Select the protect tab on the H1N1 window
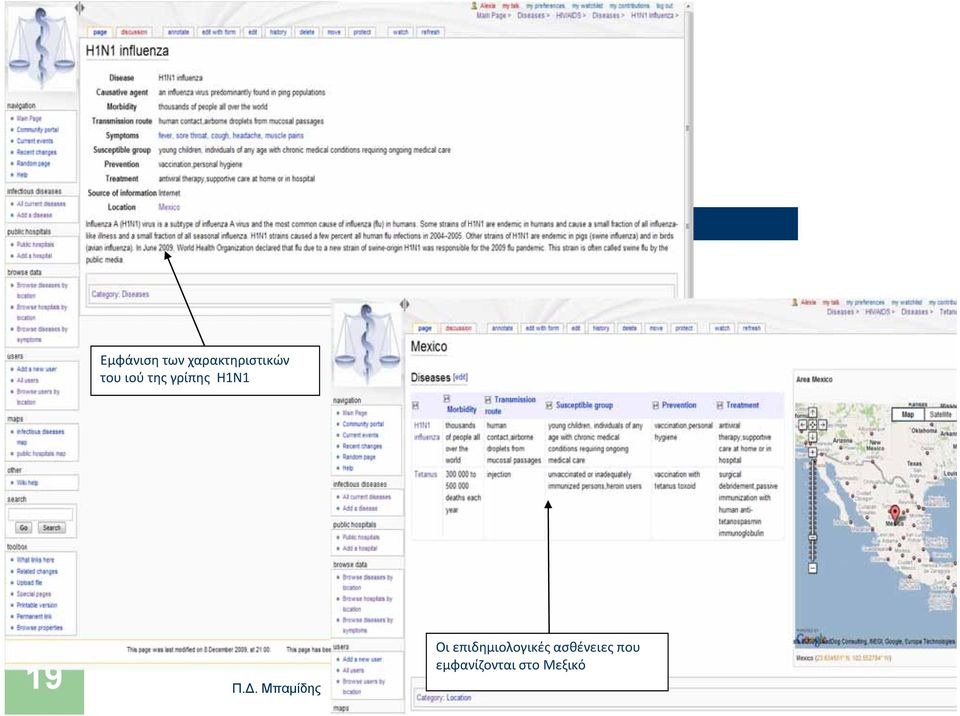This screenshot has width=960, height=716. click(x=362, y=32)
